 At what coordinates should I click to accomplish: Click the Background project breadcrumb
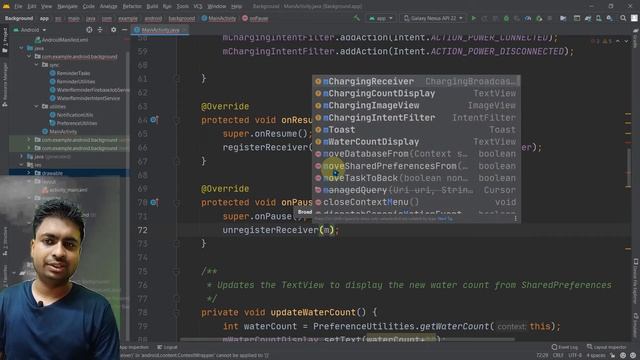click(x=19, y=18)
